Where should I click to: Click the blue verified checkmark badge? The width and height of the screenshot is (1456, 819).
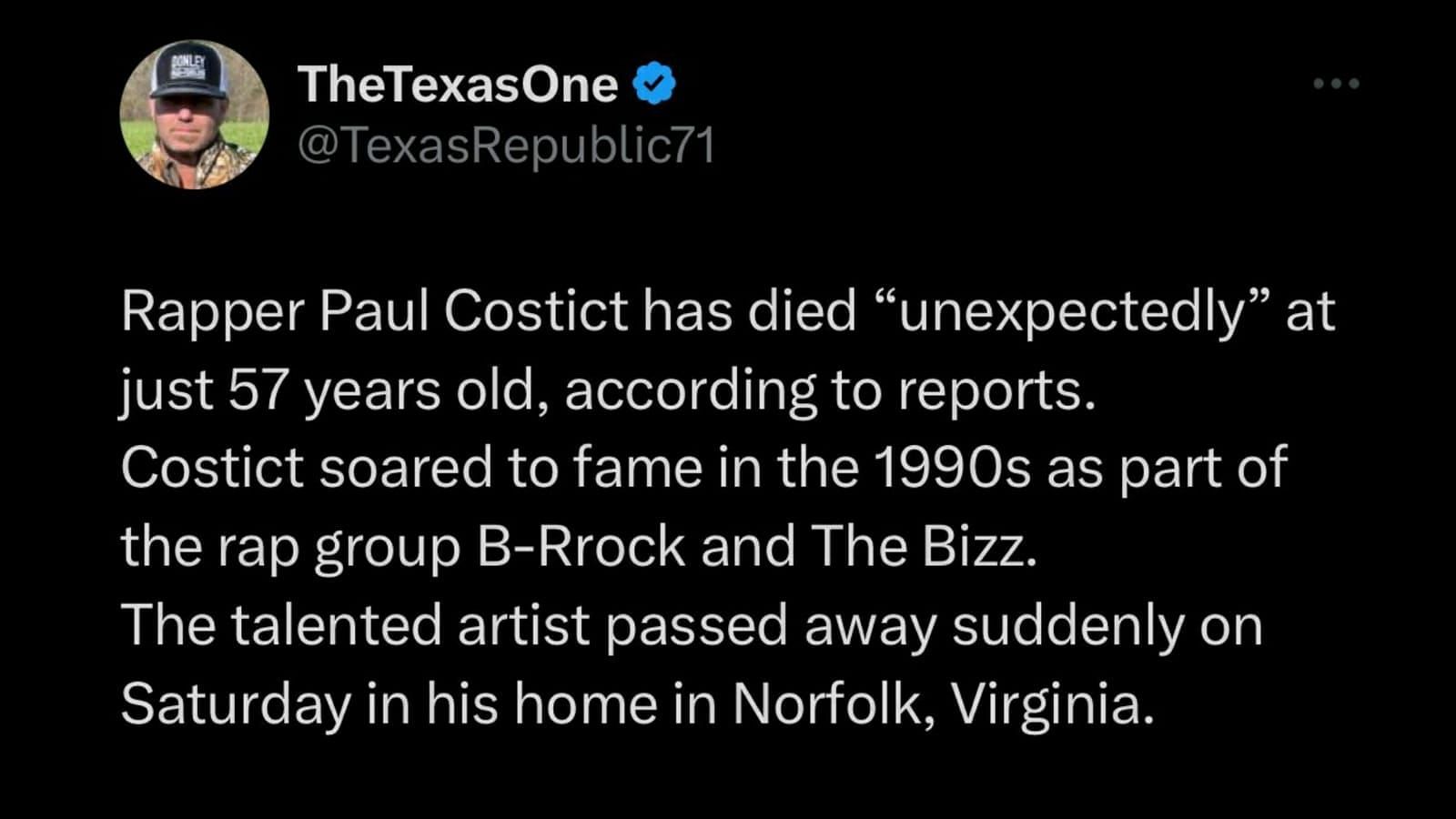coord(653,84)
